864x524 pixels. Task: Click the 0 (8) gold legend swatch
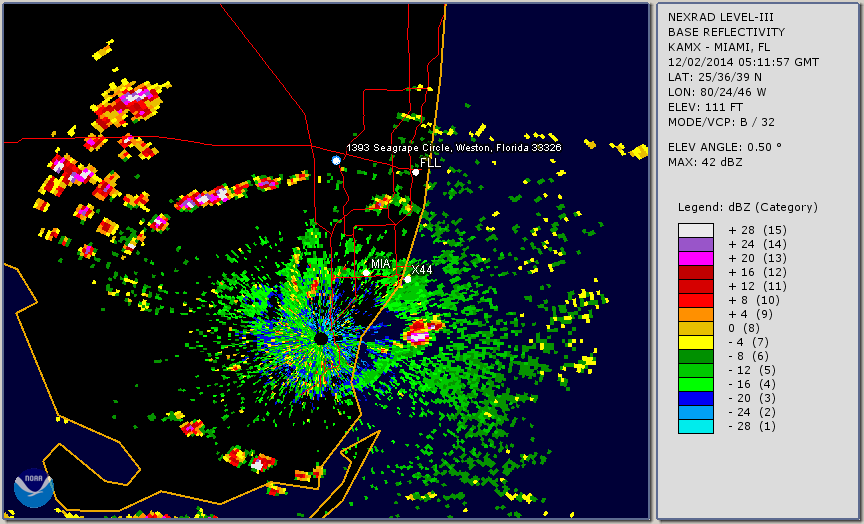[x=696, y=328]
